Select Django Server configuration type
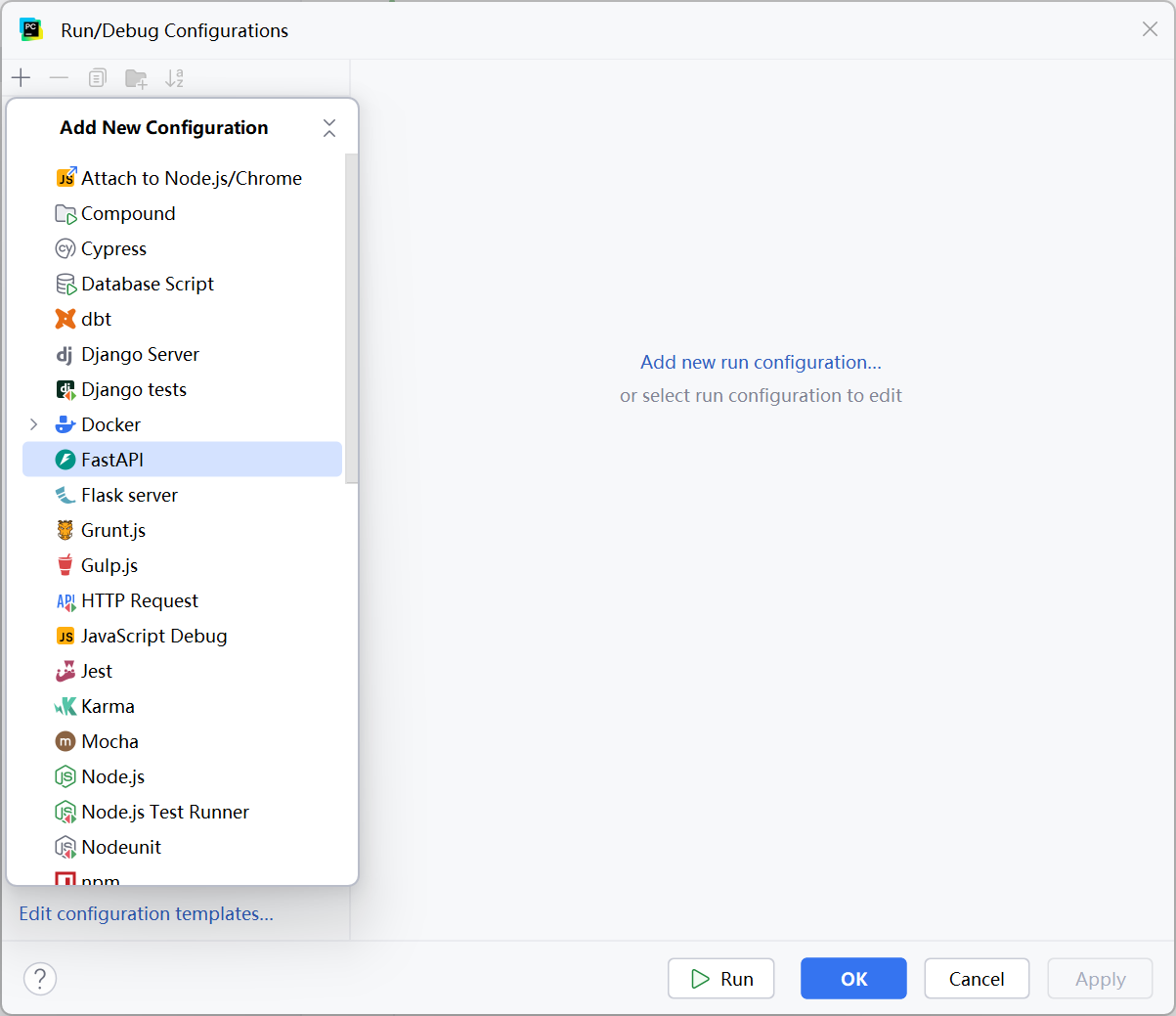This screenshot has width=1176, height=1016. 140,354
